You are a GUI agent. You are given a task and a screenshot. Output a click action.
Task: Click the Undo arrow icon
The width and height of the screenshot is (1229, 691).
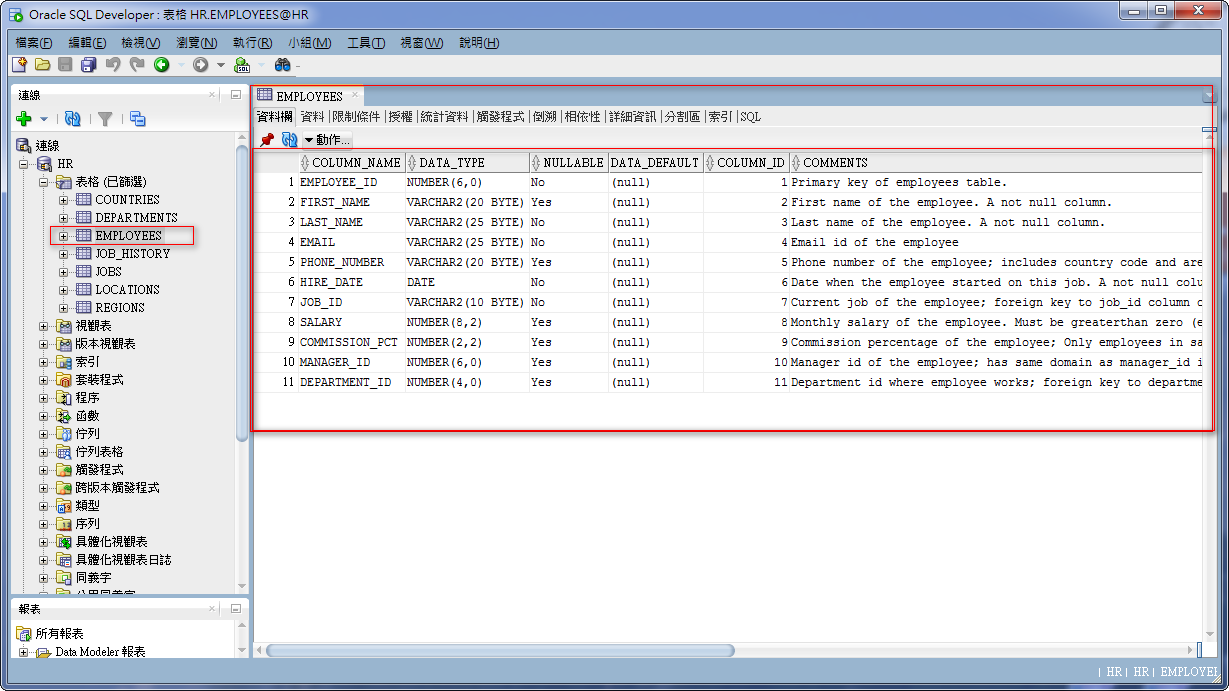113,65
